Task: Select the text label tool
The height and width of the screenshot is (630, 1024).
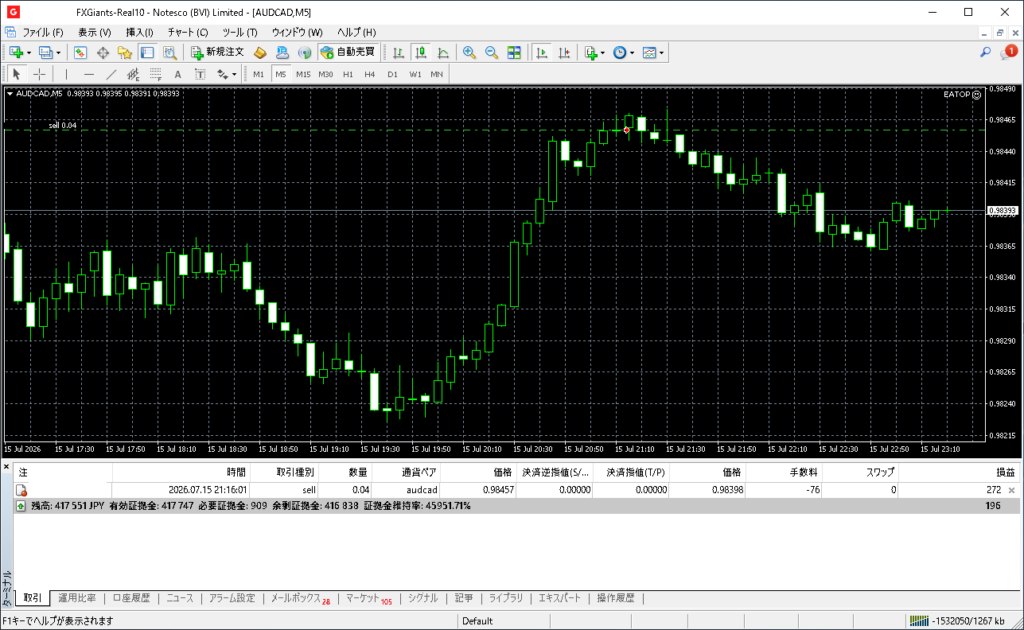Action: [200, 74]
